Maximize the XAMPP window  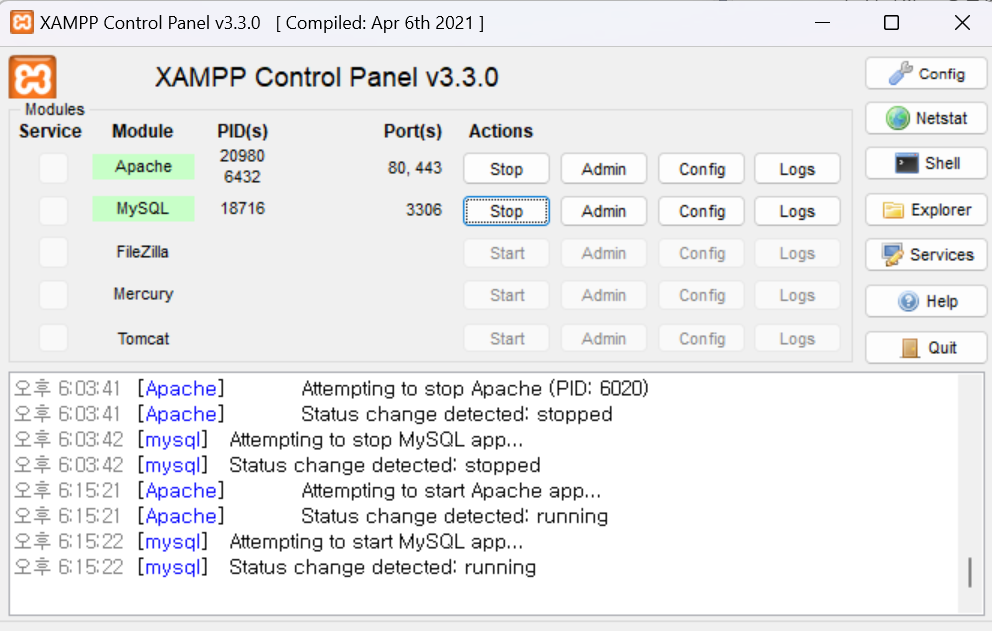pyautogui.click(x=891, y=23)
